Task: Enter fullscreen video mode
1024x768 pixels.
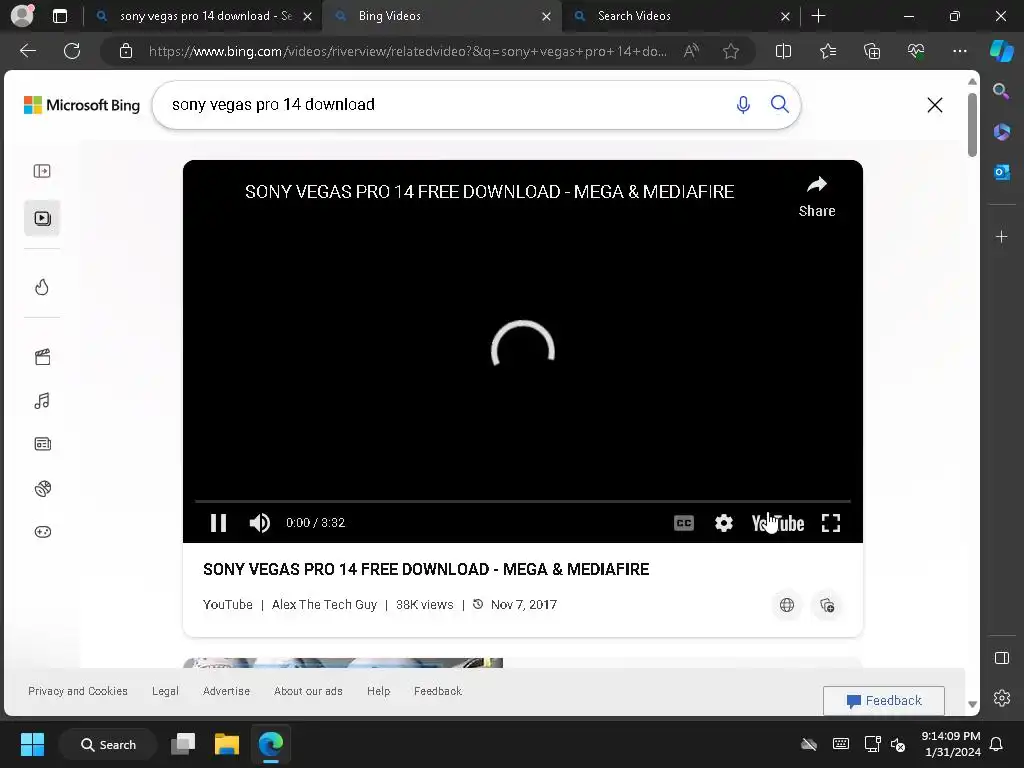Action: click(x=831, y=523)
